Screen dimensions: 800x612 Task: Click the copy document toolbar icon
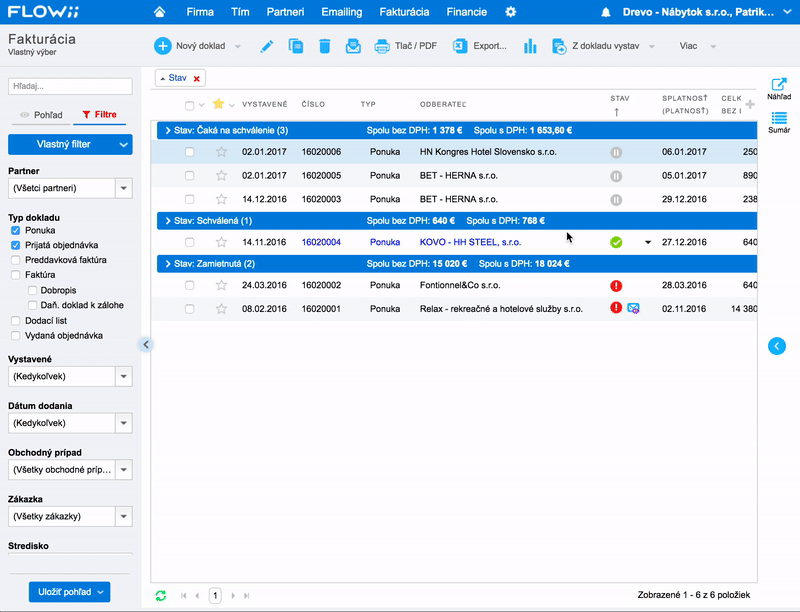[296, 46]
